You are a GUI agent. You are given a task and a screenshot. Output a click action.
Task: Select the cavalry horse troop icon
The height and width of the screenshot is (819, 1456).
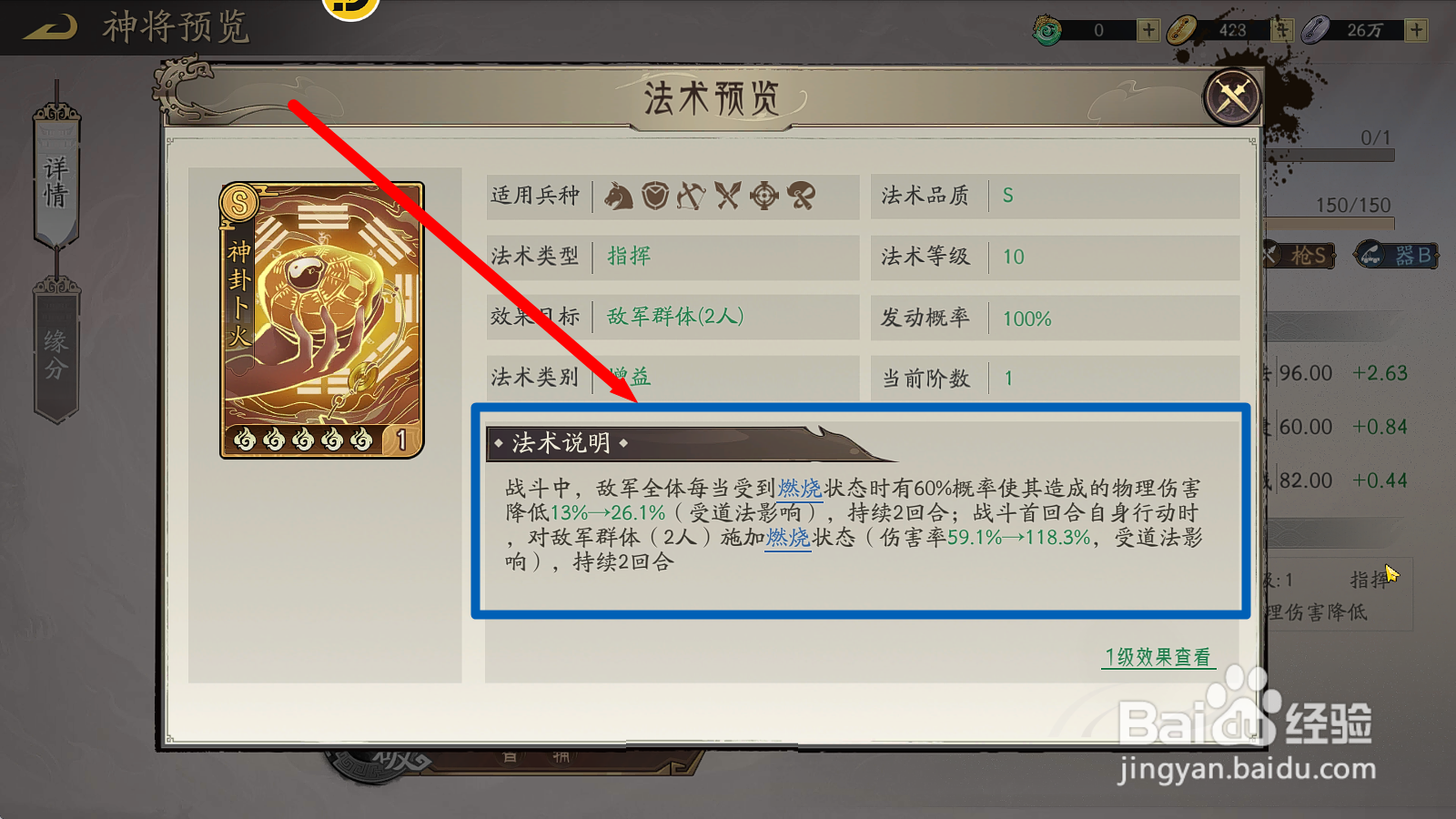(x=619, y=196)
